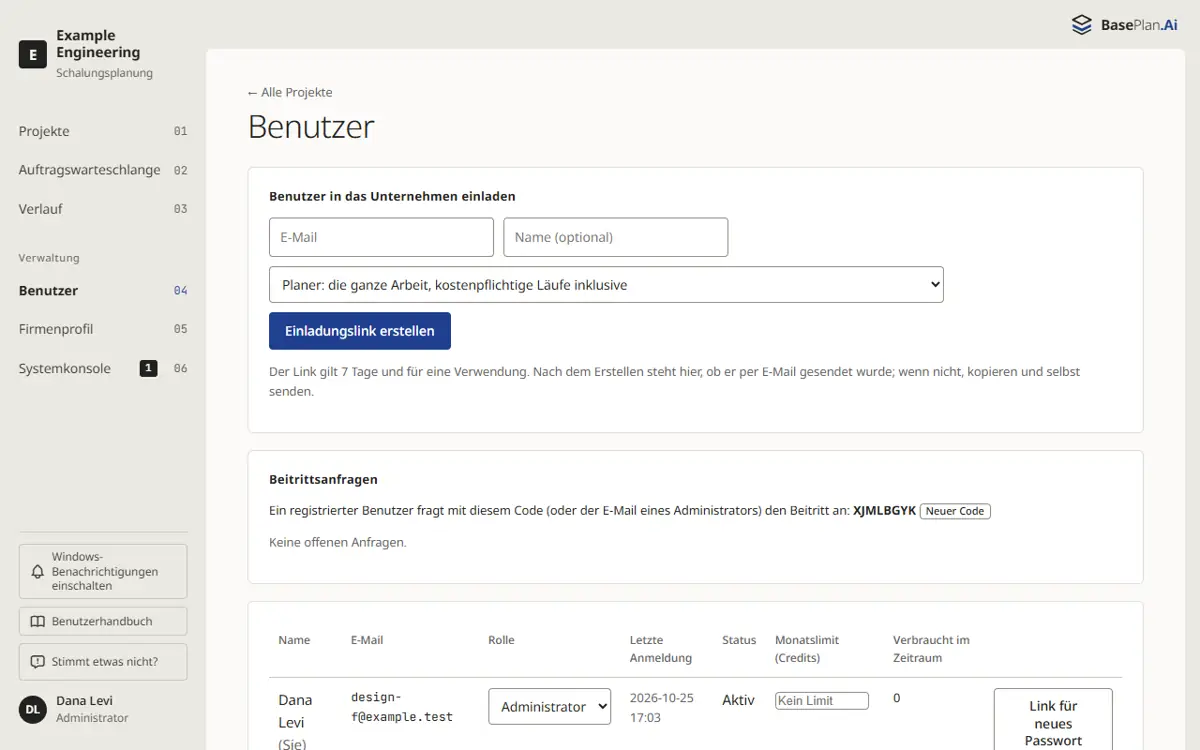Click the BasePlan.Ai stacked layers logo
This screenshot has height=750, width=1200.
click(1082, 25)
